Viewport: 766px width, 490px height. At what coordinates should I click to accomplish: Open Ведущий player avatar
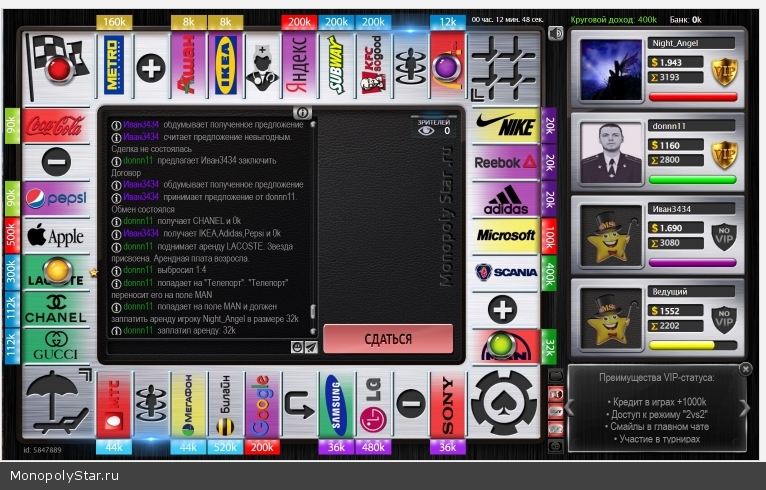pyautogui.click(x=611, y=319)
